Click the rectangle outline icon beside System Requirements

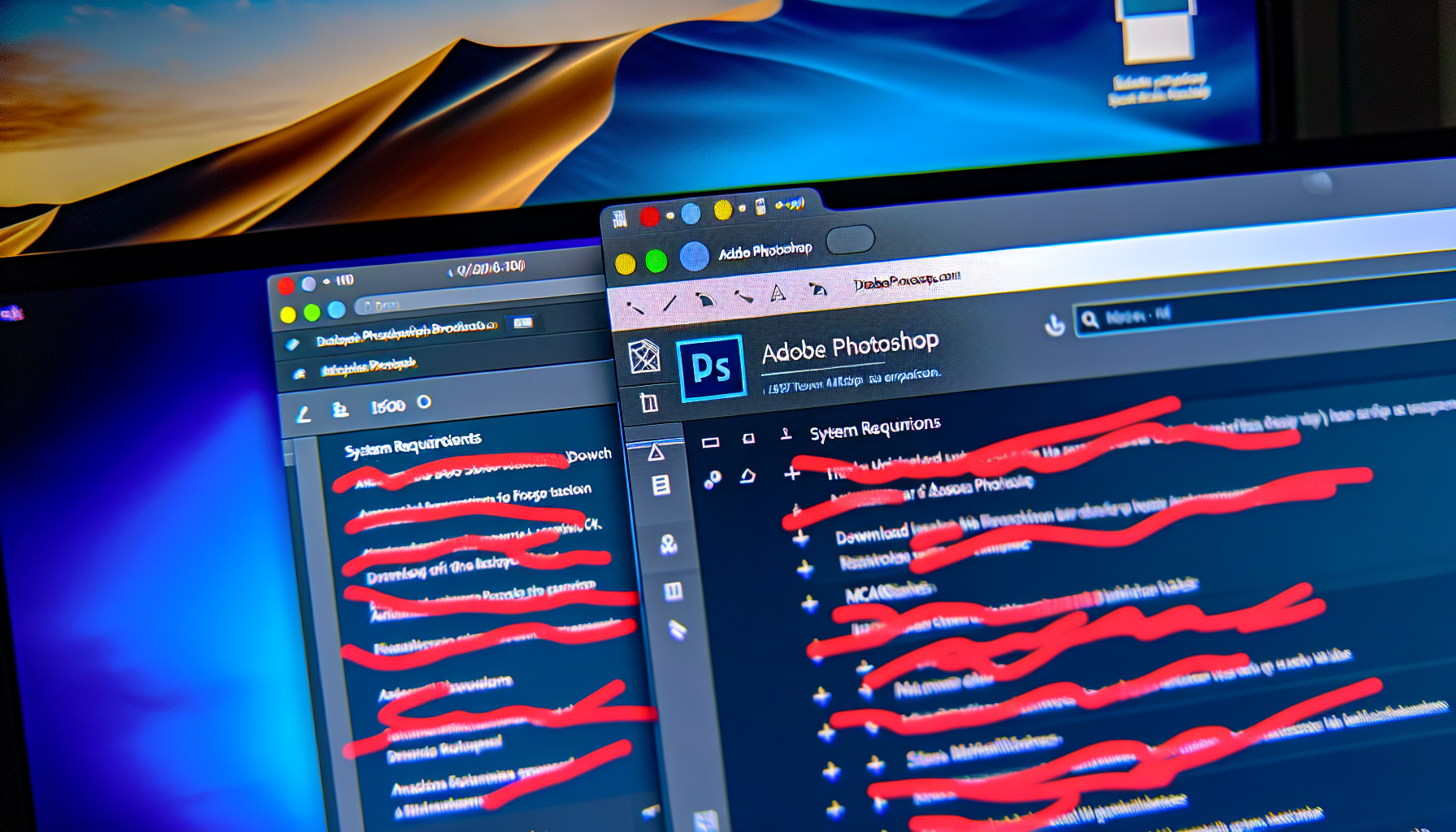click(x=711, y=443)
